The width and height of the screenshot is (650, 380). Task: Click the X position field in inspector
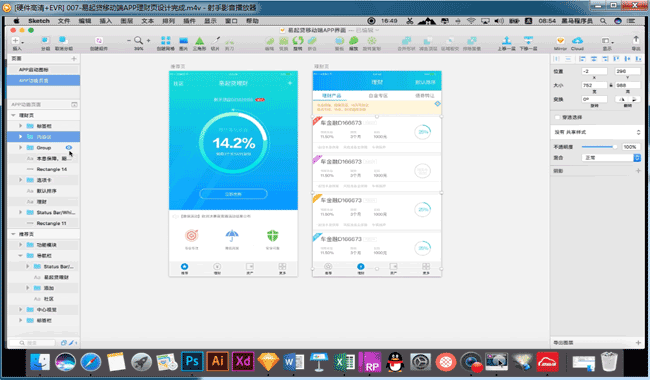click(594, 71)
